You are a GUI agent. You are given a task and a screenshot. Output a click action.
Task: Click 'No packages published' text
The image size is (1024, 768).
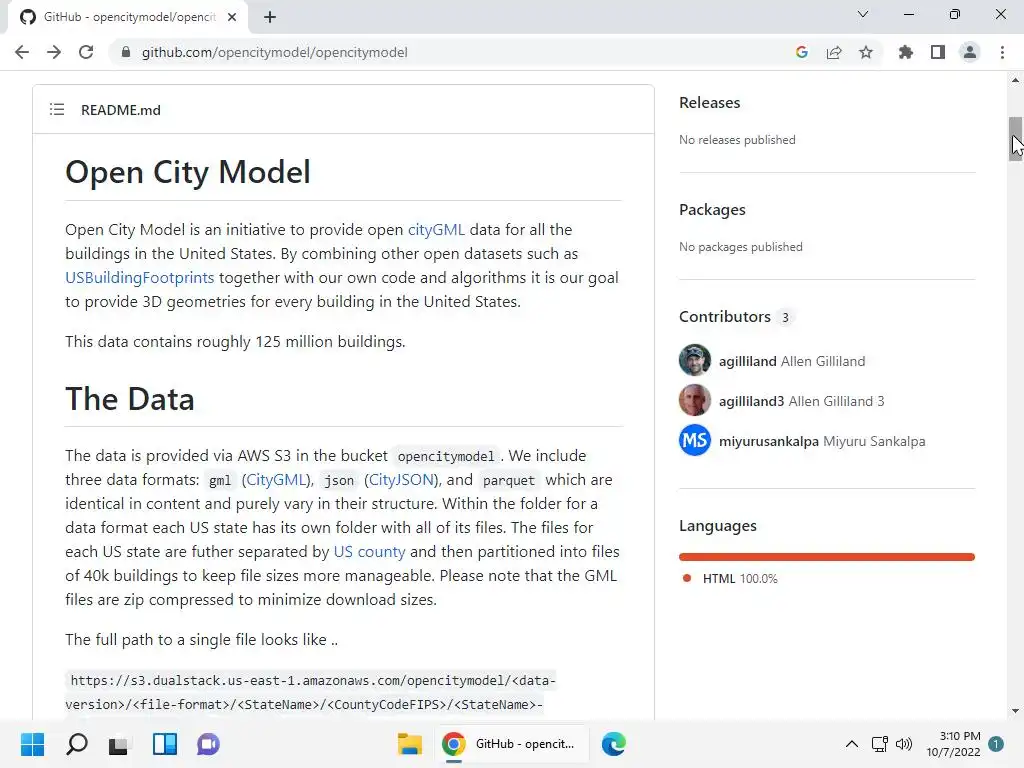[741, 247]
